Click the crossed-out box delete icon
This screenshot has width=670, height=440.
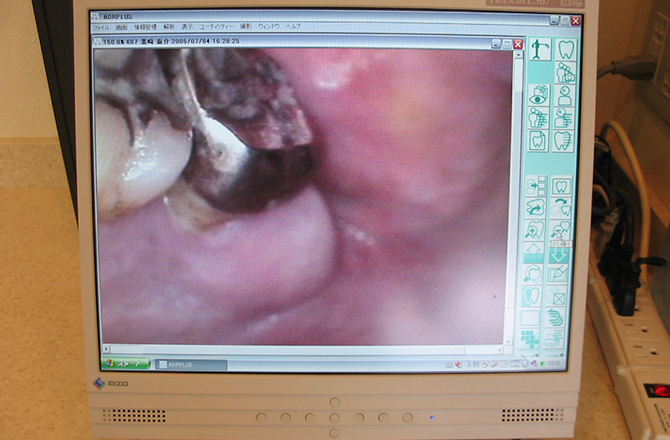click(x=559, y=297)
